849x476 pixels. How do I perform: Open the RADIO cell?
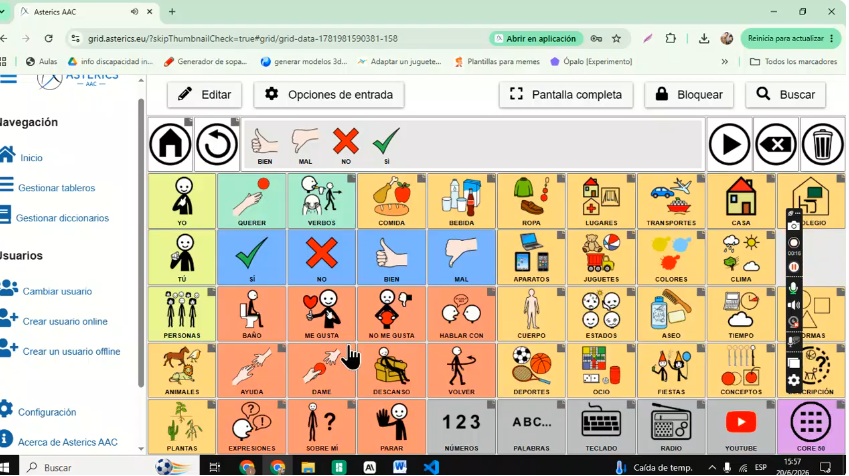tap(671, 426)
